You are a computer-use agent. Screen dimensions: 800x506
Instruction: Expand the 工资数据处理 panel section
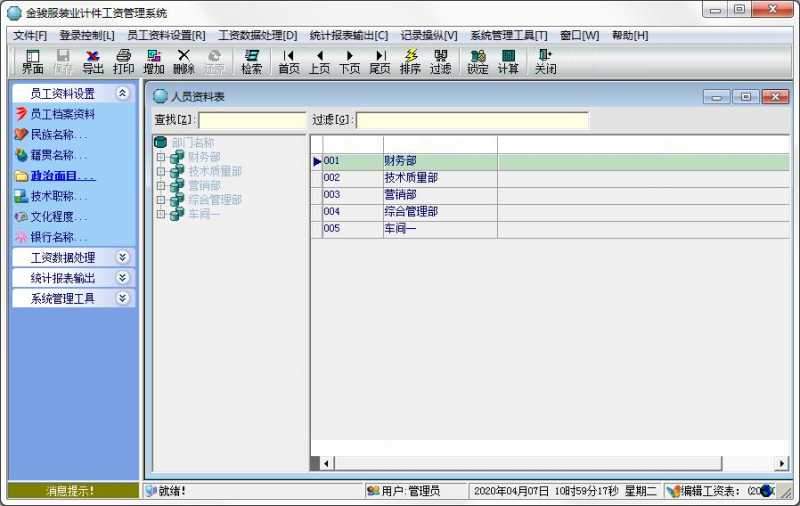tap(122, 257)
